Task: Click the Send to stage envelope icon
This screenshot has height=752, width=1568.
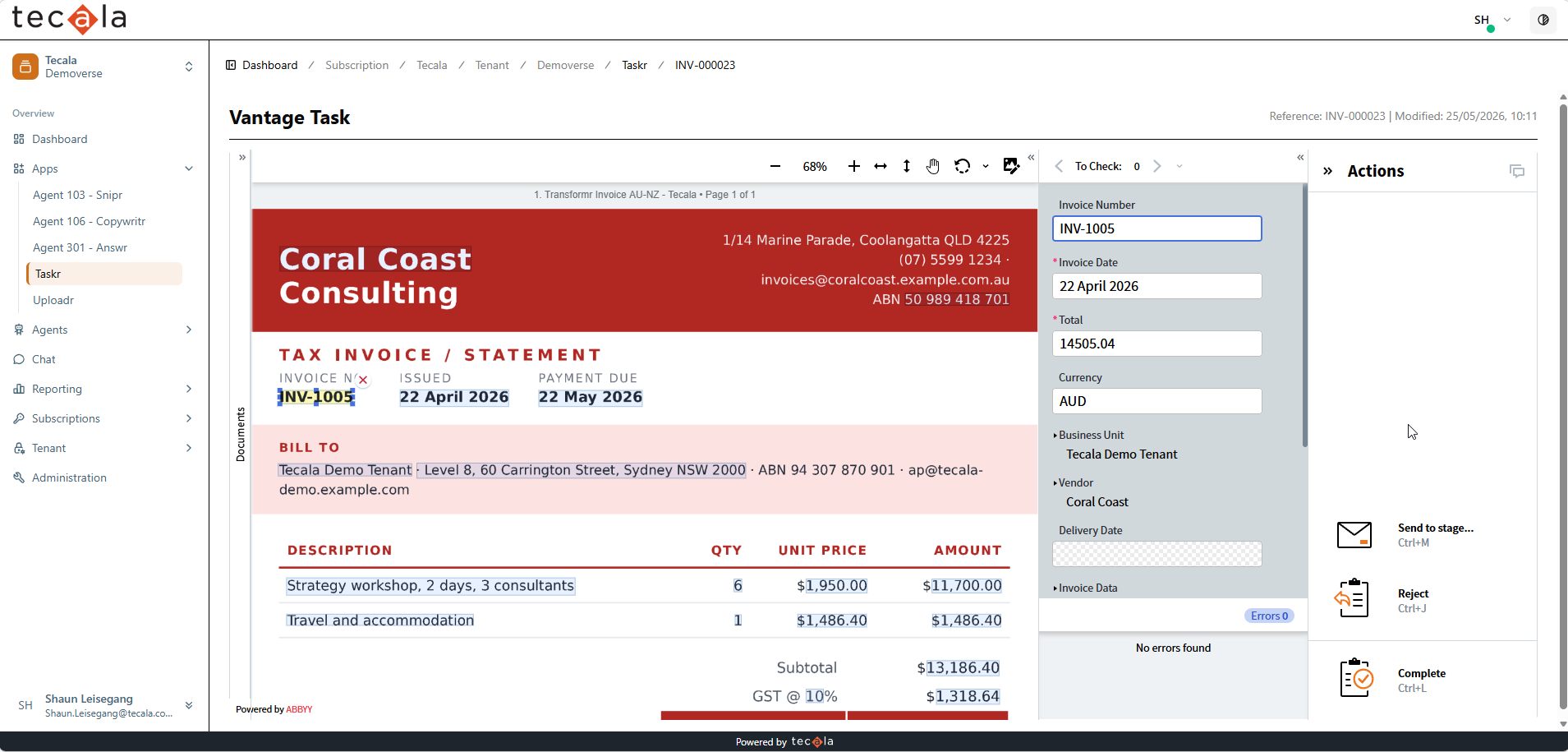Action: [1354, 535]
